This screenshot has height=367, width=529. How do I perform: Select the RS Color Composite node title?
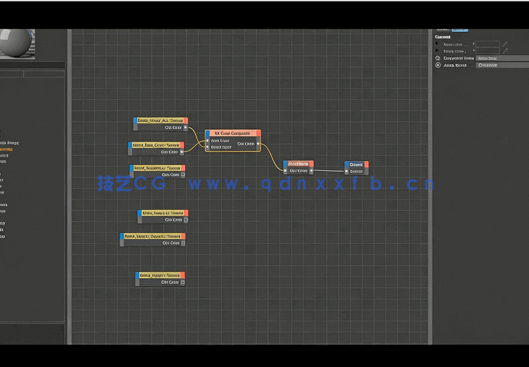(x=233, y=134)
